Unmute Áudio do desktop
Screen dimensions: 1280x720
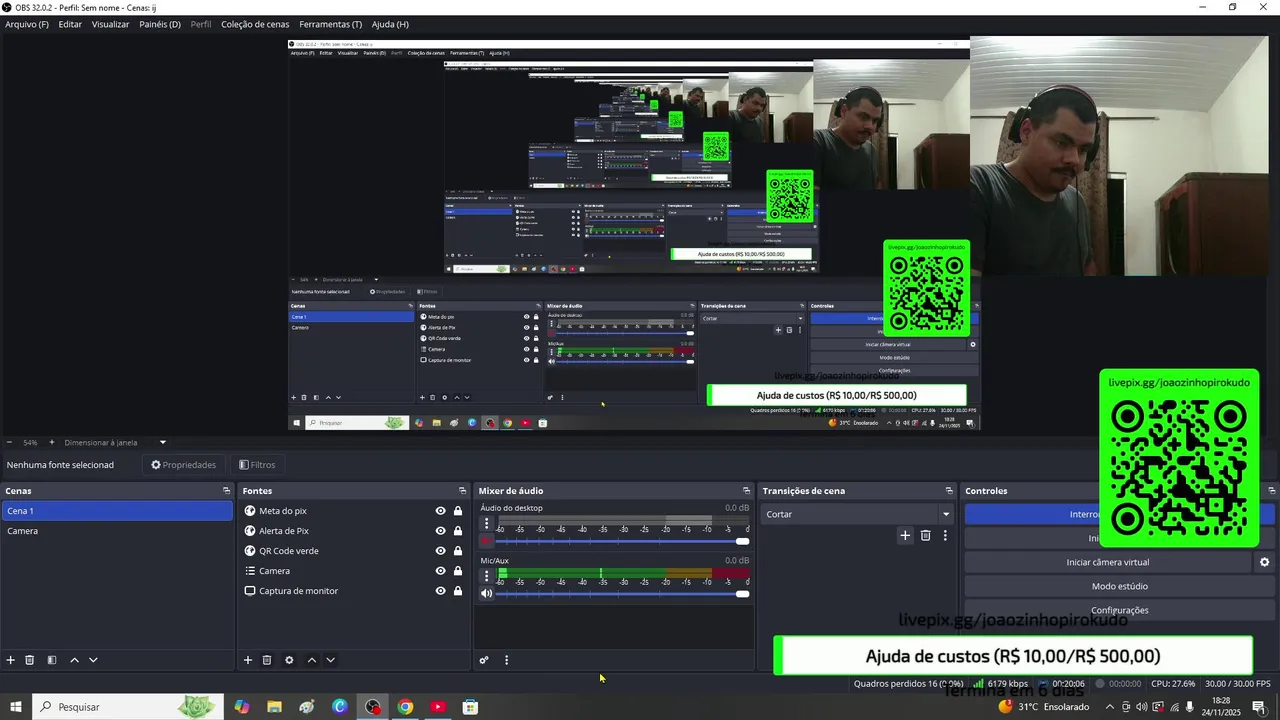(x=487, y=541)
